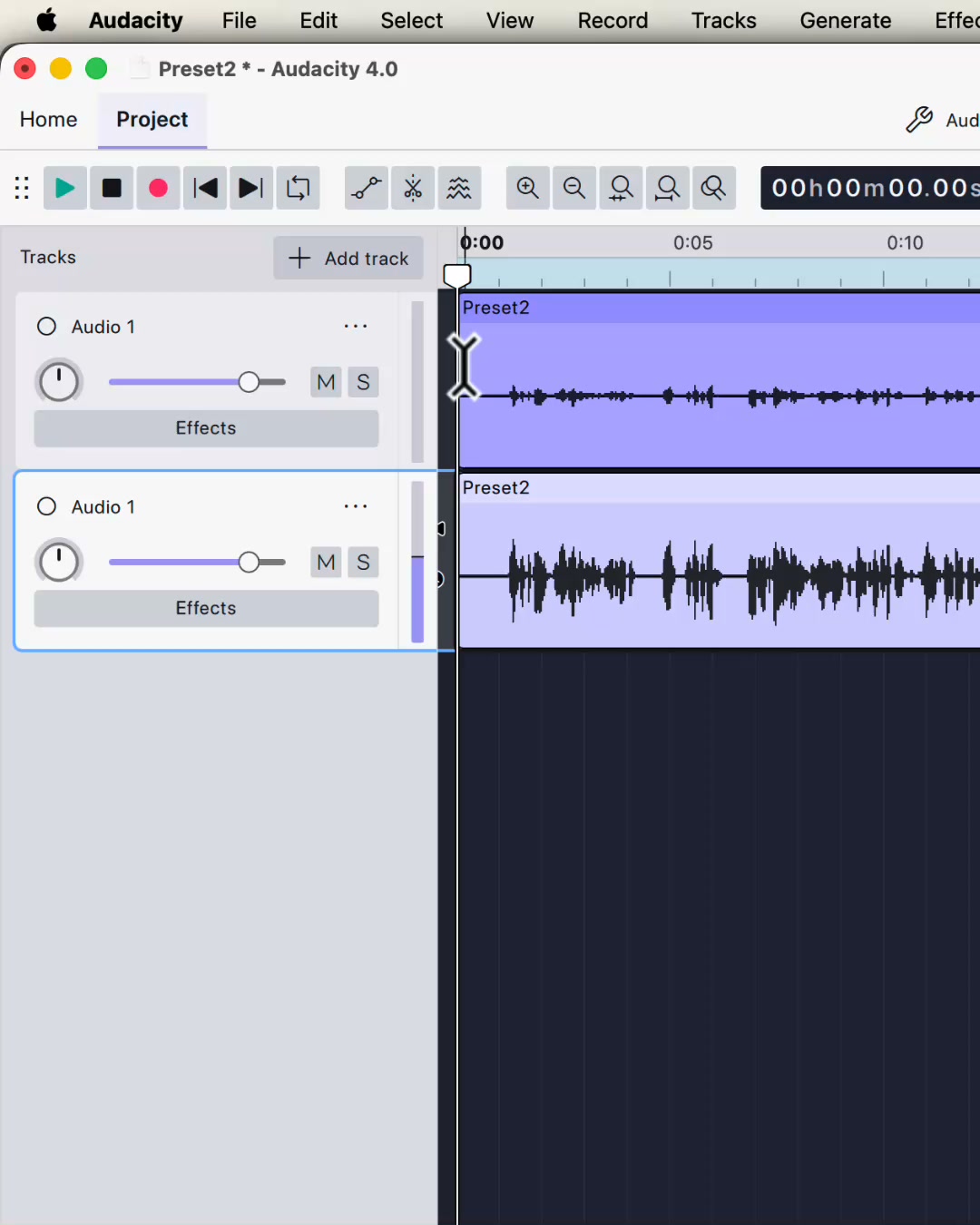The width and height of the screenshot is (980, 1225).
Task: Open the Audacity application menu
Action: 136,20
